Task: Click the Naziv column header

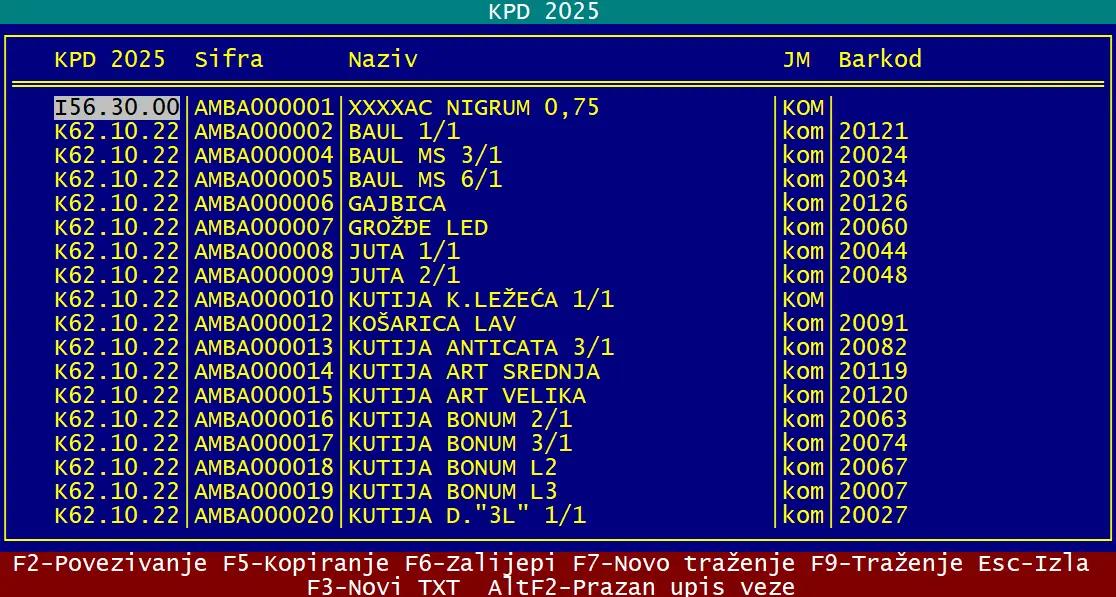Action: tap(381, 59)
